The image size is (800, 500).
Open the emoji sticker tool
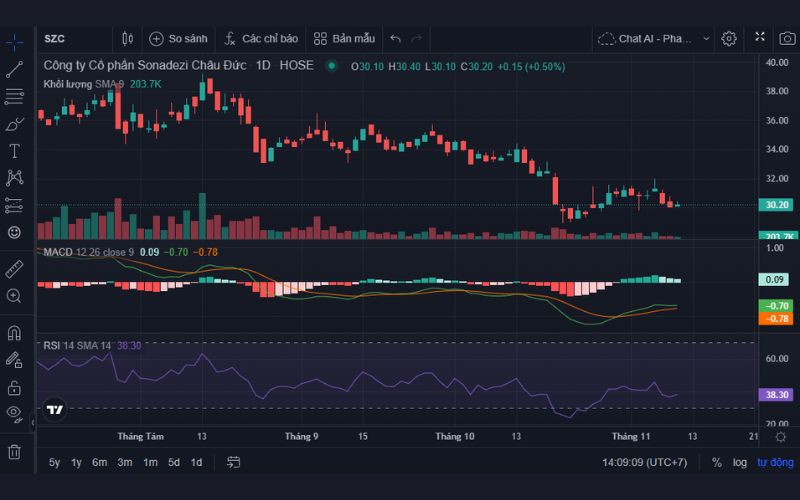[x=14, y=232]
